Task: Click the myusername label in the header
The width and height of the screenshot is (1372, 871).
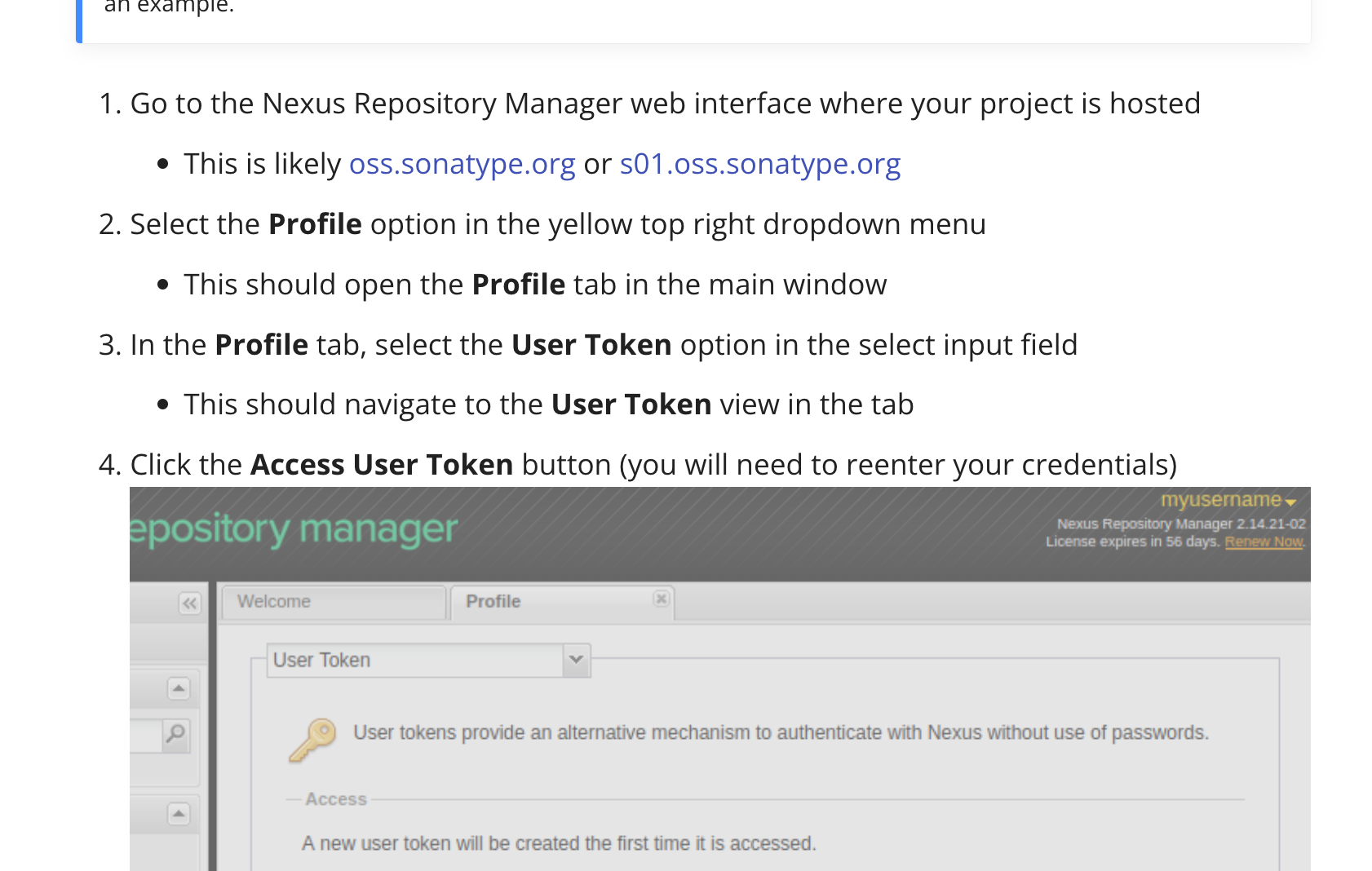Action: click(1221, 500)
